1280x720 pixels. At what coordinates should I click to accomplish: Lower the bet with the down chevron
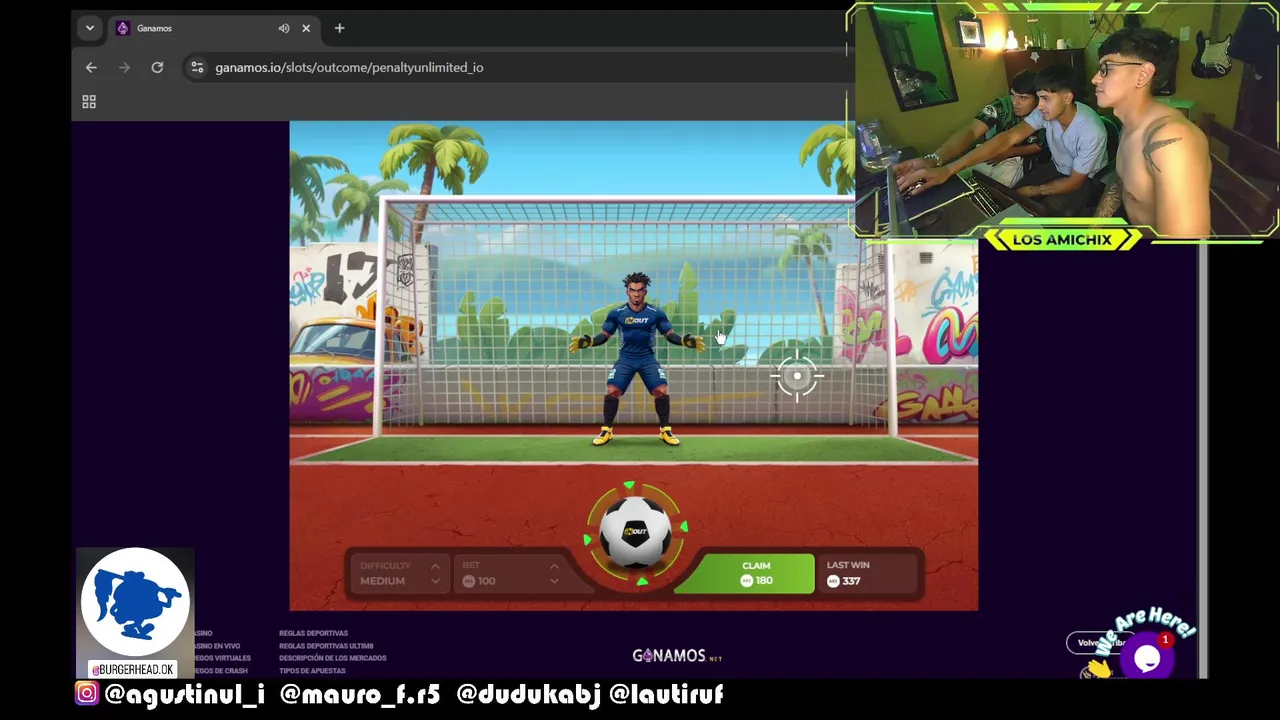point(554,581)
